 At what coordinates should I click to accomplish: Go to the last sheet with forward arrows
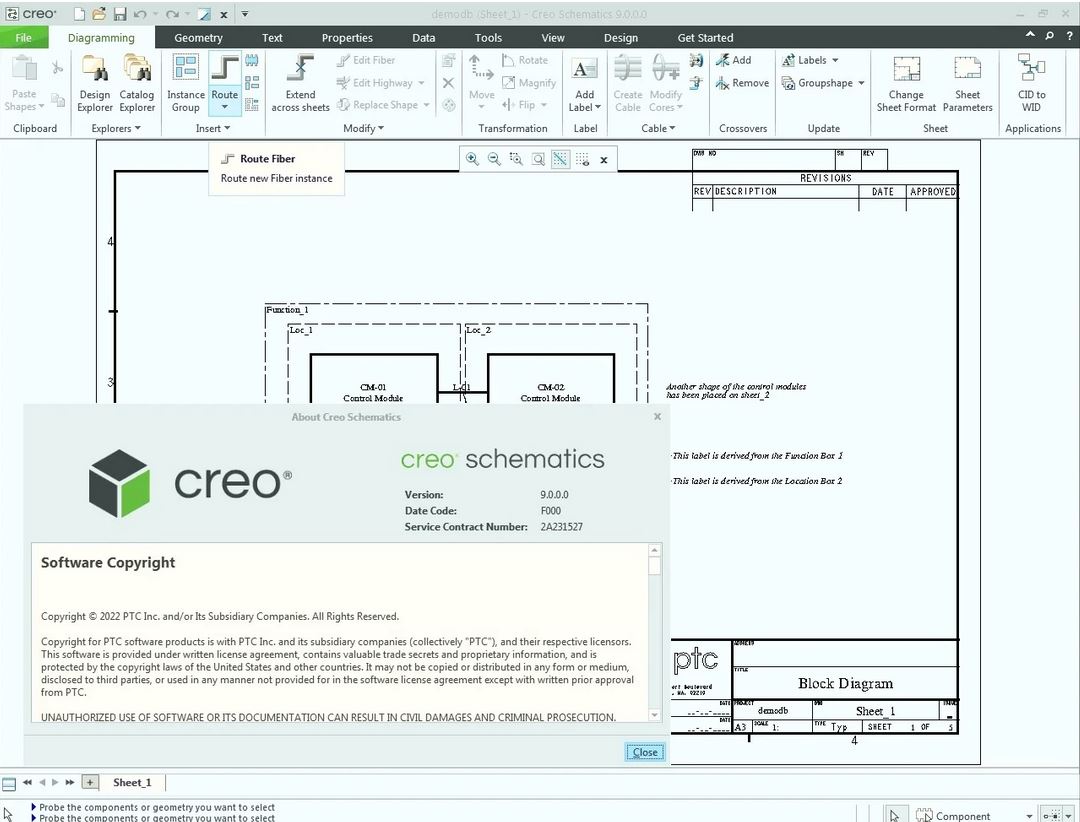[70, 782]
